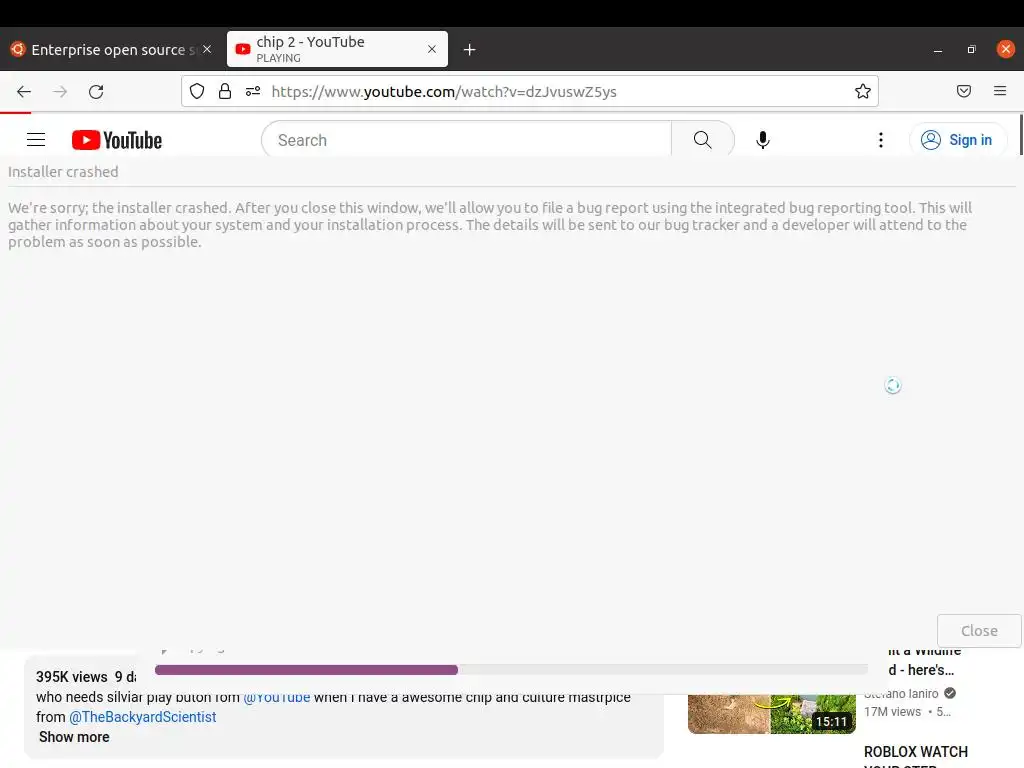Click the address bar URL
This screenshot has height=768, width=1024.
coord(444,91)
